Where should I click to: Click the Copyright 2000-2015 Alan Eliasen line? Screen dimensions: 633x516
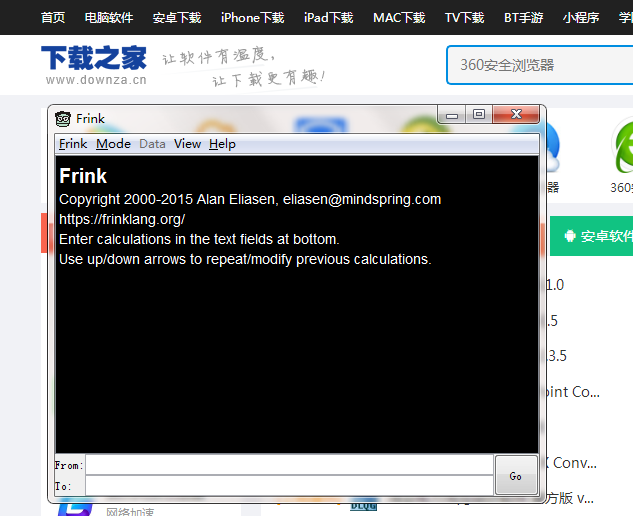[x=250, y=199]
